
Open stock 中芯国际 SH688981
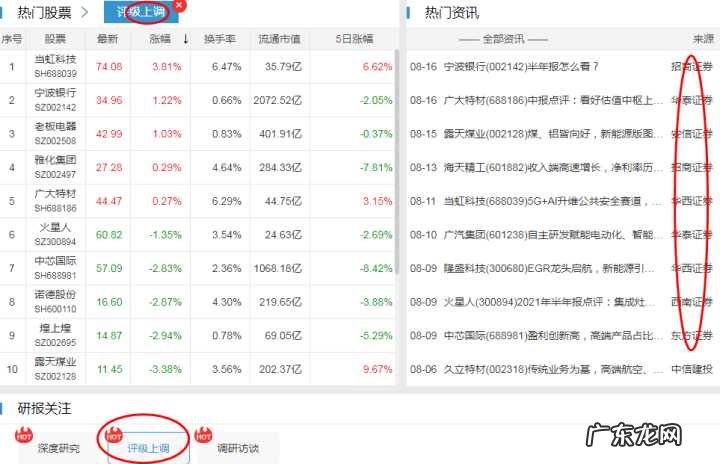(56, 268)
